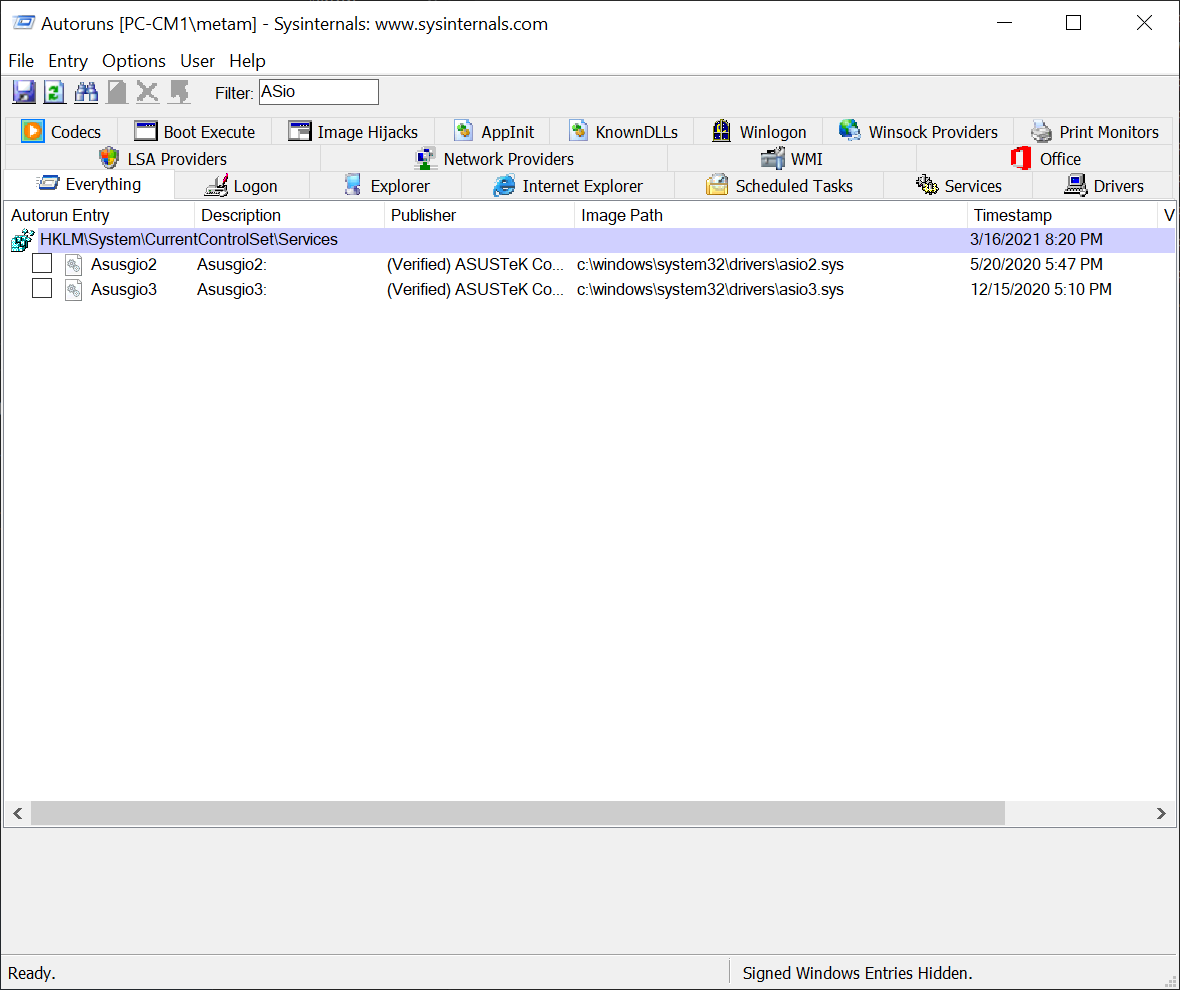This screenshot has width=1180, height=990.
Task: Select the AppInit tab
Action: coord(493,132)
